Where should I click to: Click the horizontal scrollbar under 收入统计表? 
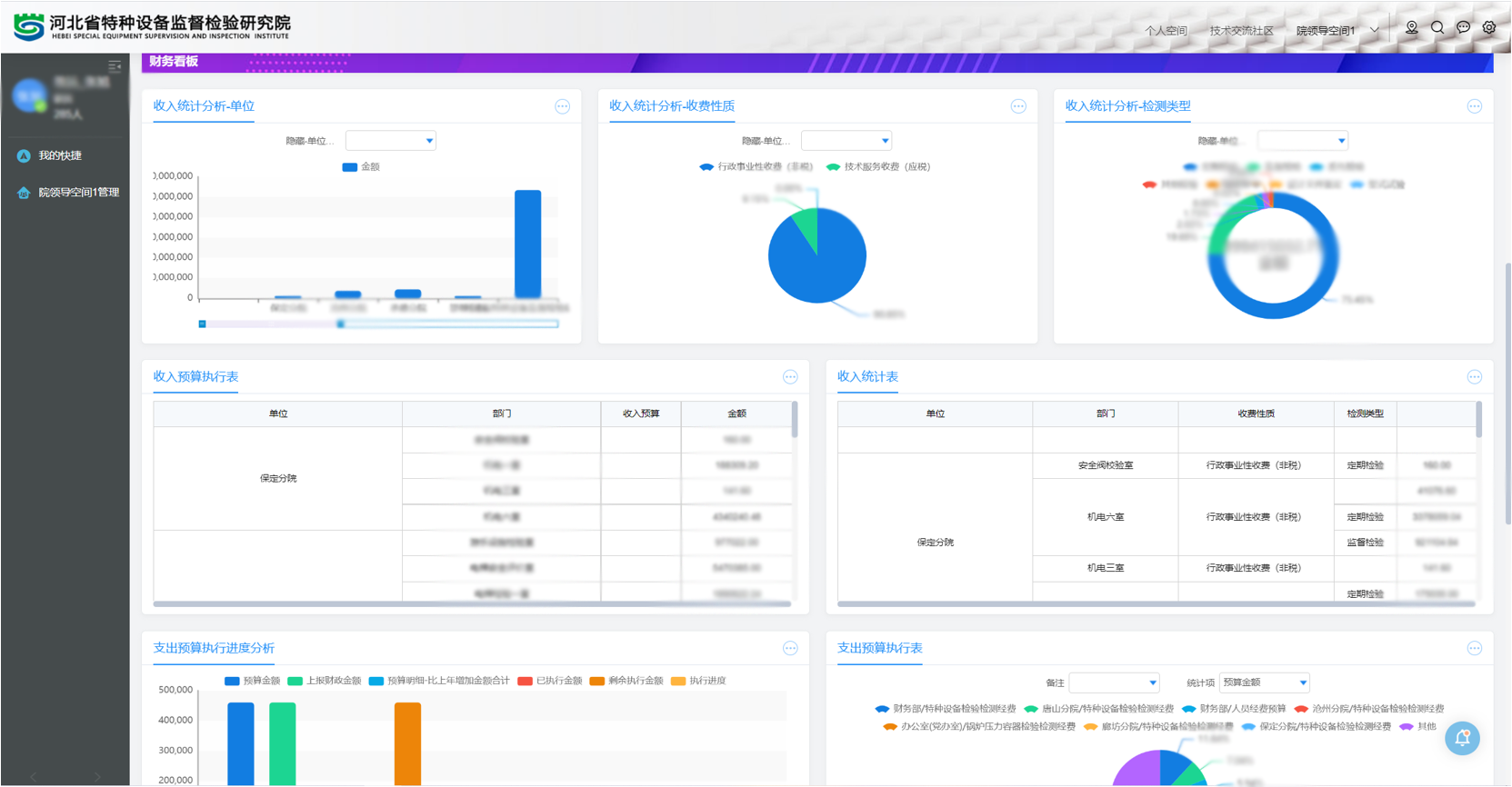1157,603
